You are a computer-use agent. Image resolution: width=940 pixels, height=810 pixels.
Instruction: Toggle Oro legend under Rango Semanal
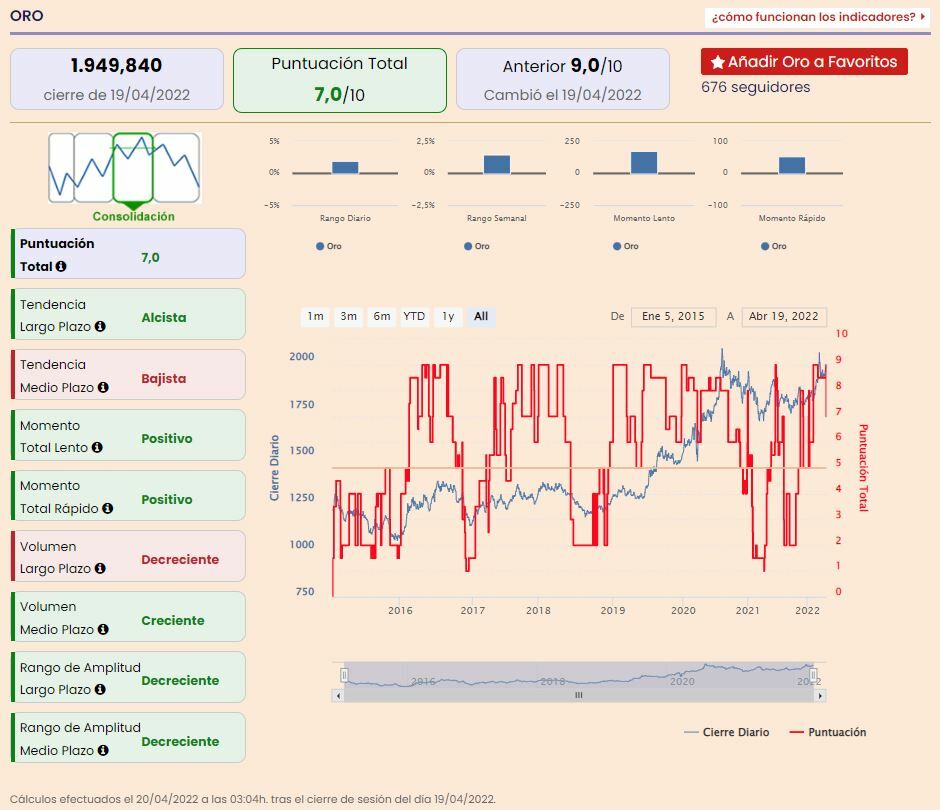pos(477,246)
